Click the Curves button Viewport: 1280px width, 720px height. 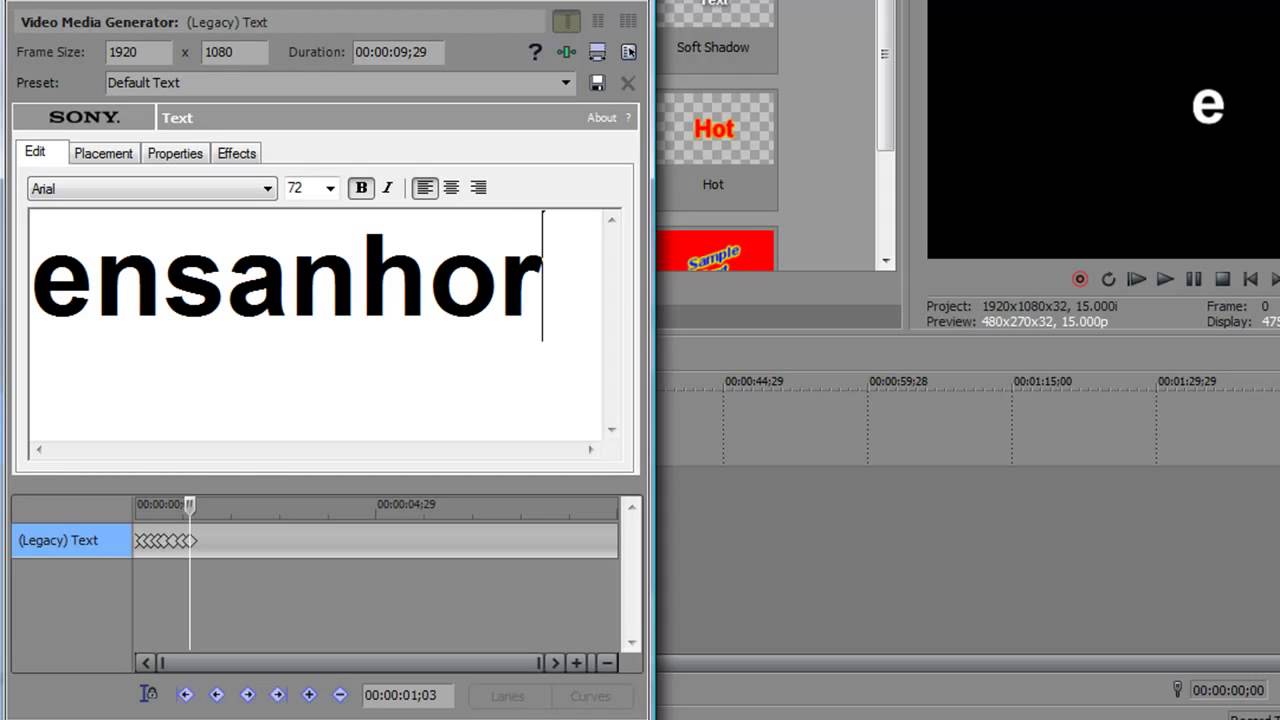(x=591, y=696)
